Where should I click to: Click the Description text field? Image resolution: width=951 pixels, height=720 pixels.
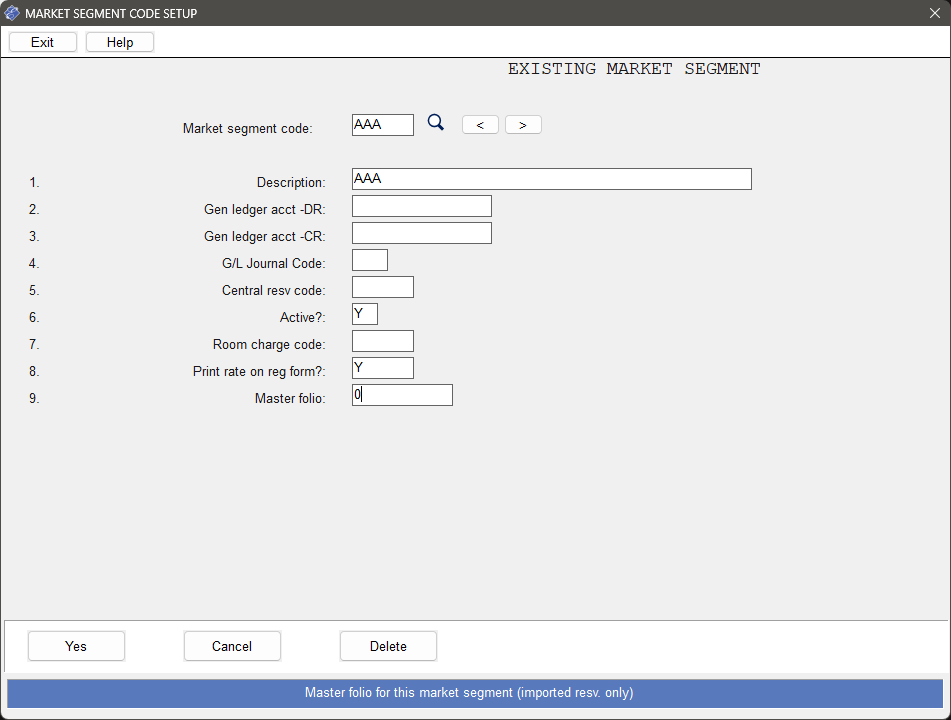pyautogui.click(x=551, y=179)
